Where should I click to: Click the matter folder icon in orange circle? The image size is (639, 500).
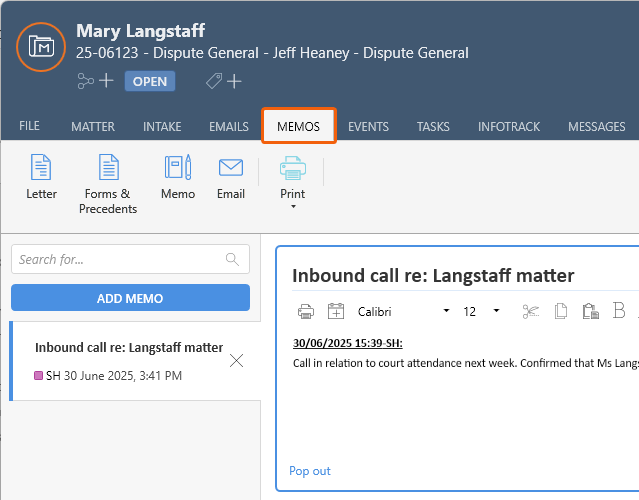click(x=41, y=47)
